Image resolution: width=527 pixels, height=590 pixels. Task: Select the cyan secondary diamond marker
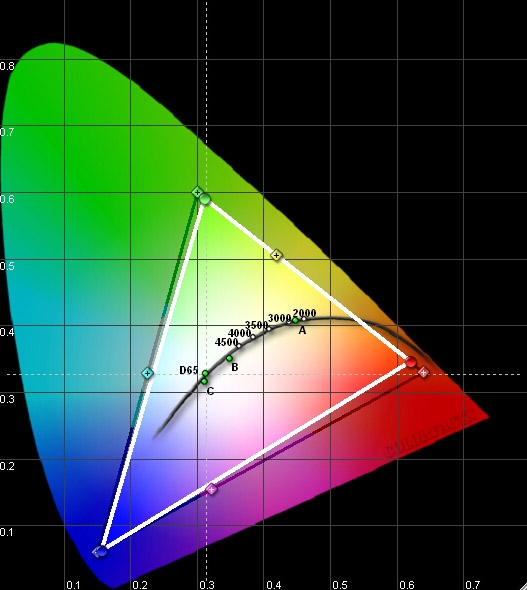(x=147, y=373)
